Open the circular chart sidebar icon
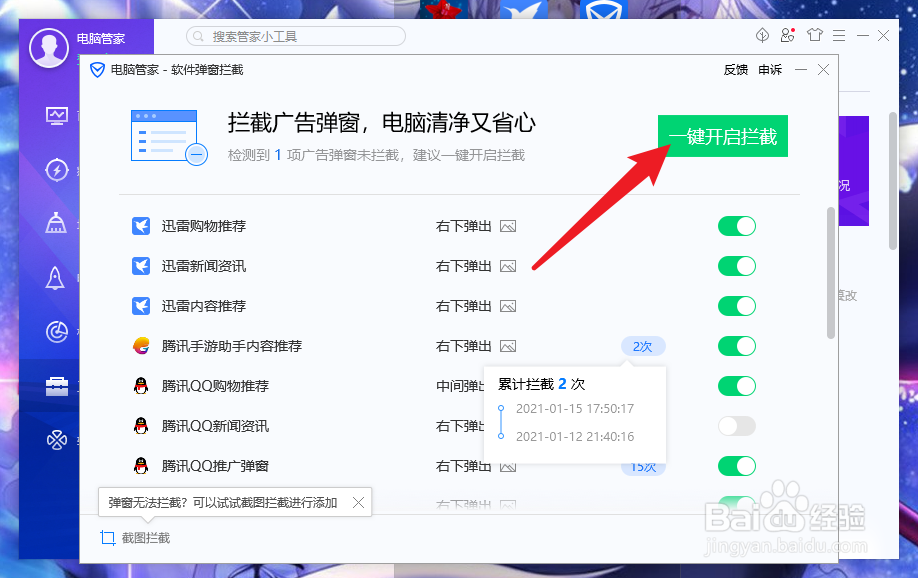Viewport: 918px width, 578px height. [57, 331]
